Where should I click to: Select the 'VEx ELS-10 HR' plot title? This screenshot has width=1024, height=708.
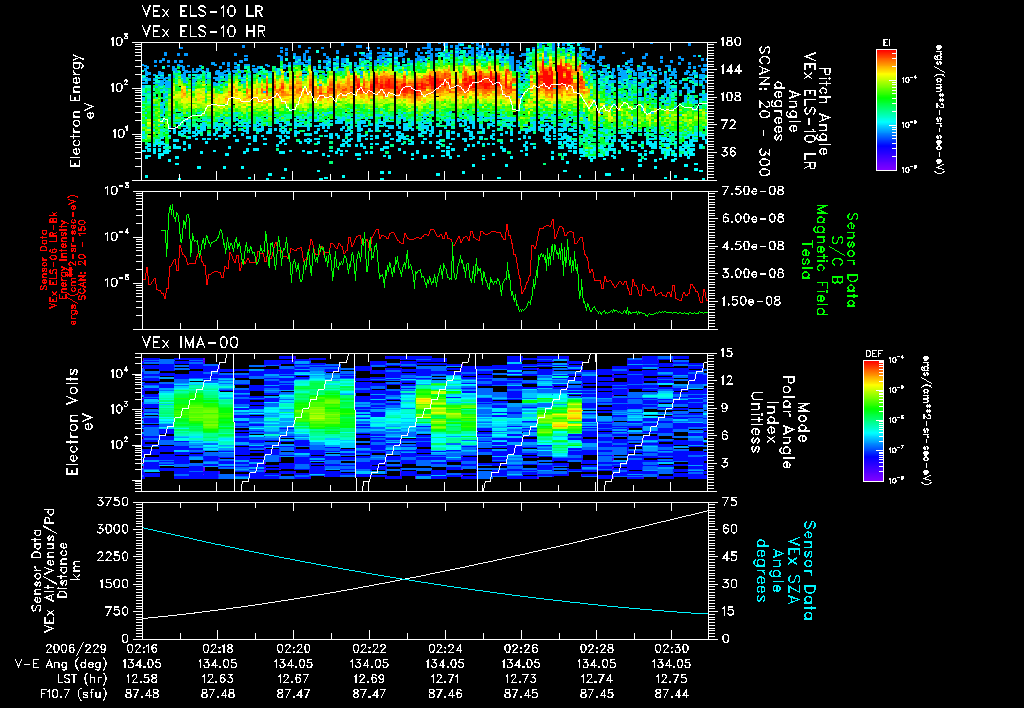pyautogui.click(x=204, y=31)
